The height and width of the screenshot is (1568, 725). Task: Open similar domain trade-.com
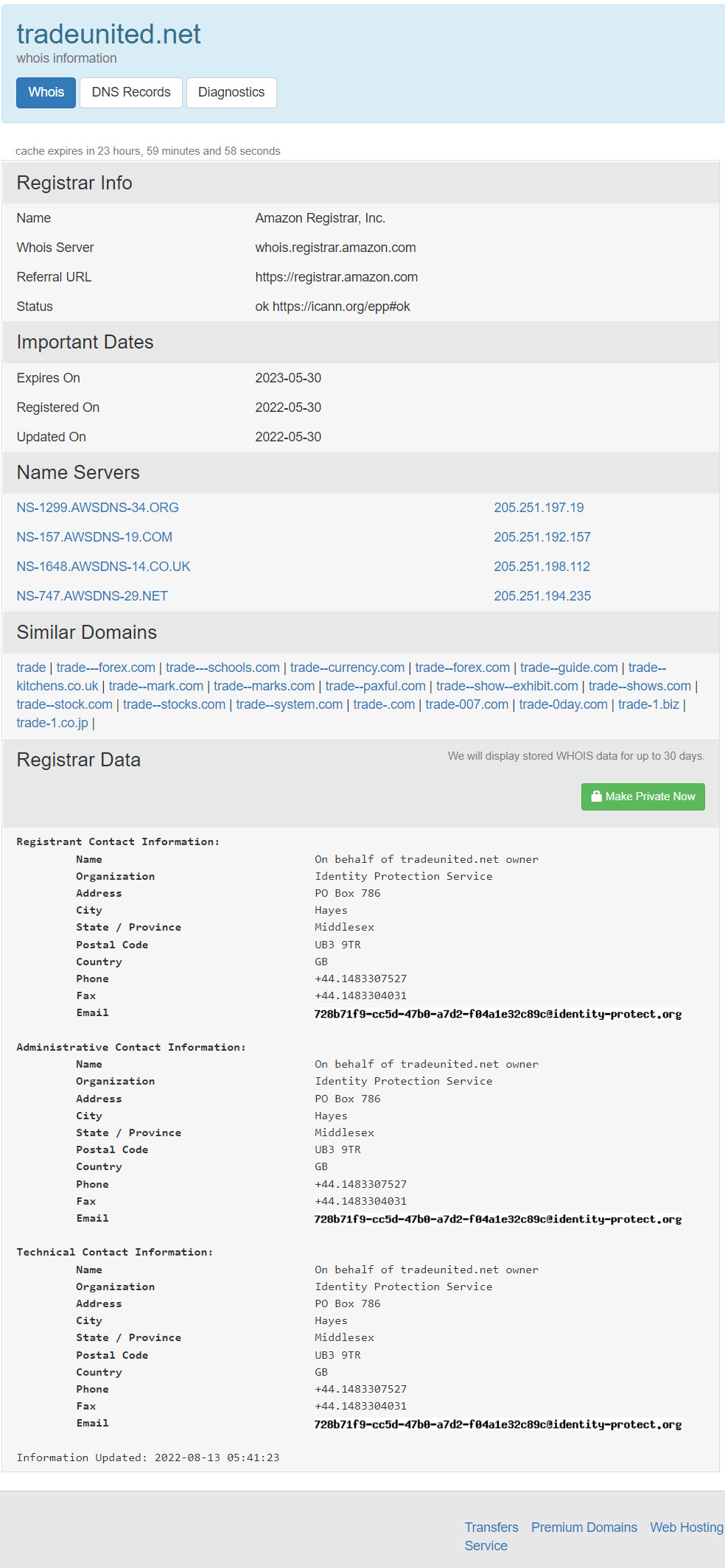point(384,704)
